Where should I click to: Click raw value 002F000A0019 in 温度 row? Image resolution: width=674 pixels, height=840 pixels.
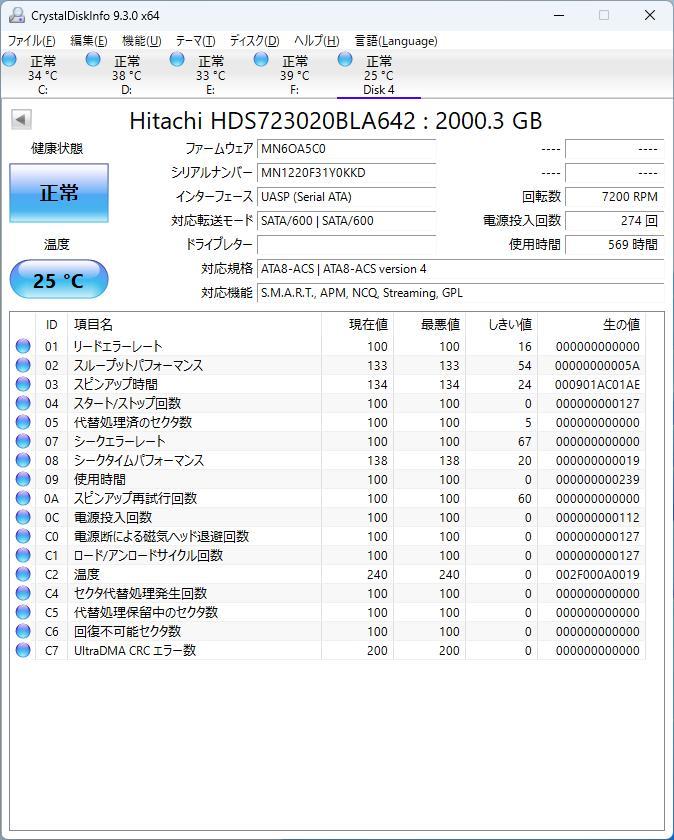pos(597,575)
